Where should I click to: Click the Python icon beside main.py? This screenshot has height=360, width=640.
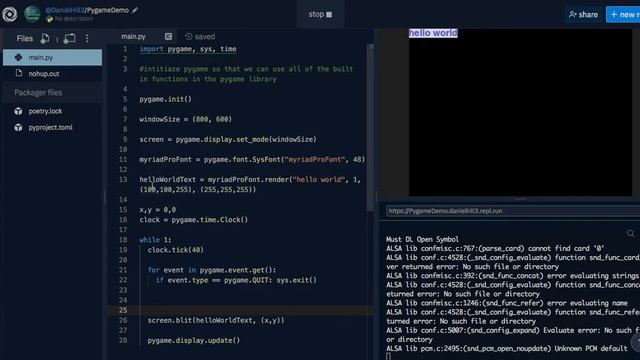click(x=18, y=57)
